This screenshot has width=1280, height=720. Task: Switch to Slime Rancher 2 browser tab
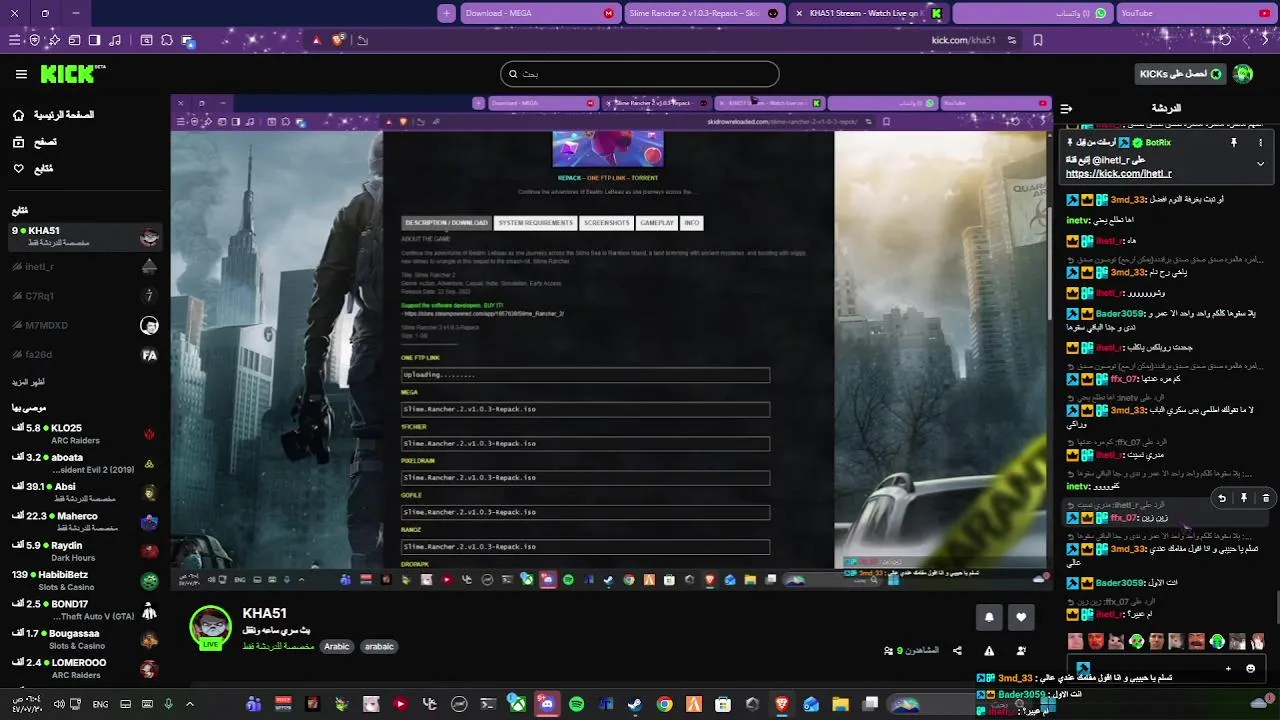click(x=705, y=13)
